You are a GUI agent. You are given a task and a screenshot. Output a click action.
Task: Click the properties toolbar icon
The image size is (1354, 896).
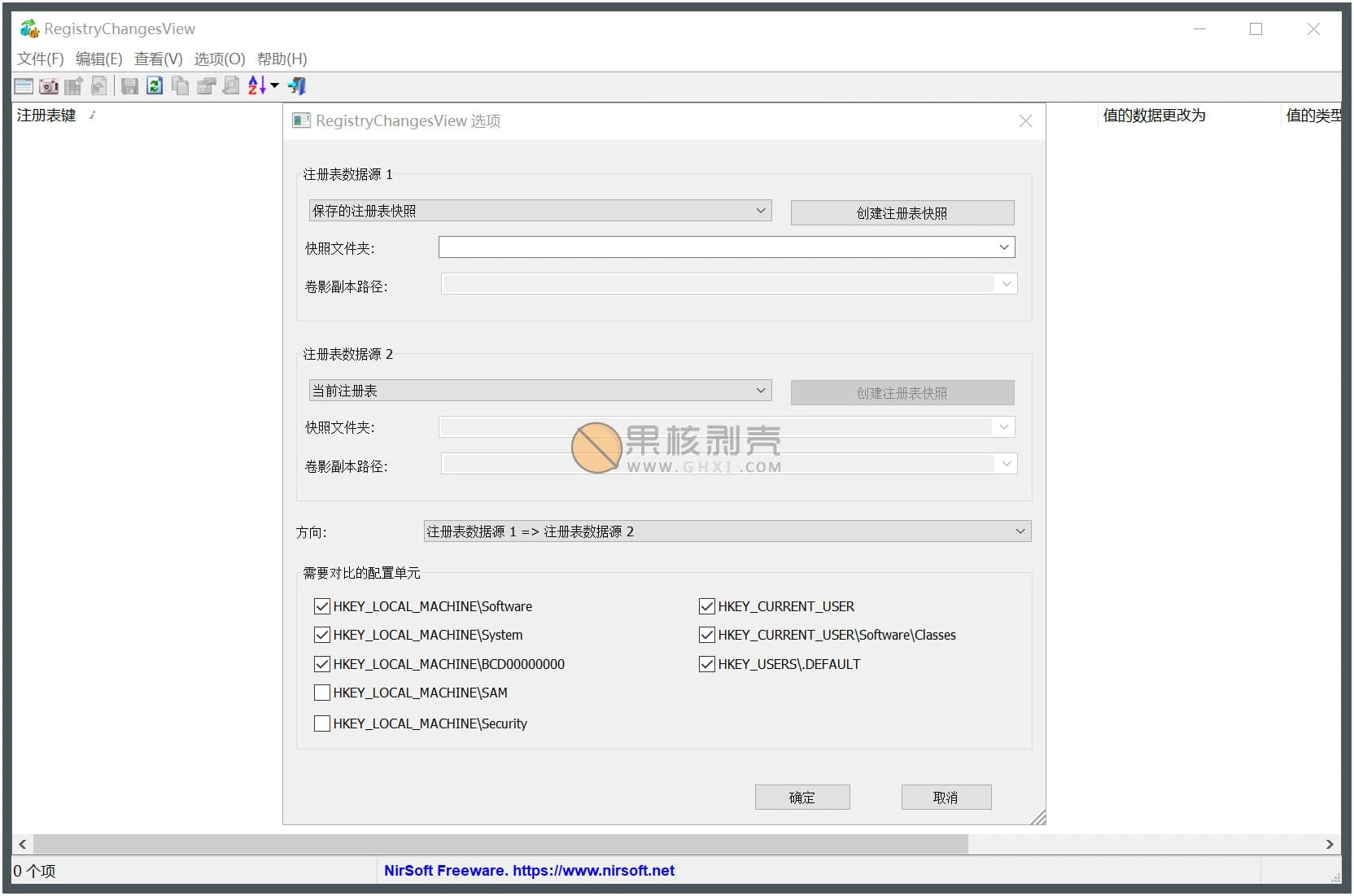pyautogui.click(x=206, y=85)
